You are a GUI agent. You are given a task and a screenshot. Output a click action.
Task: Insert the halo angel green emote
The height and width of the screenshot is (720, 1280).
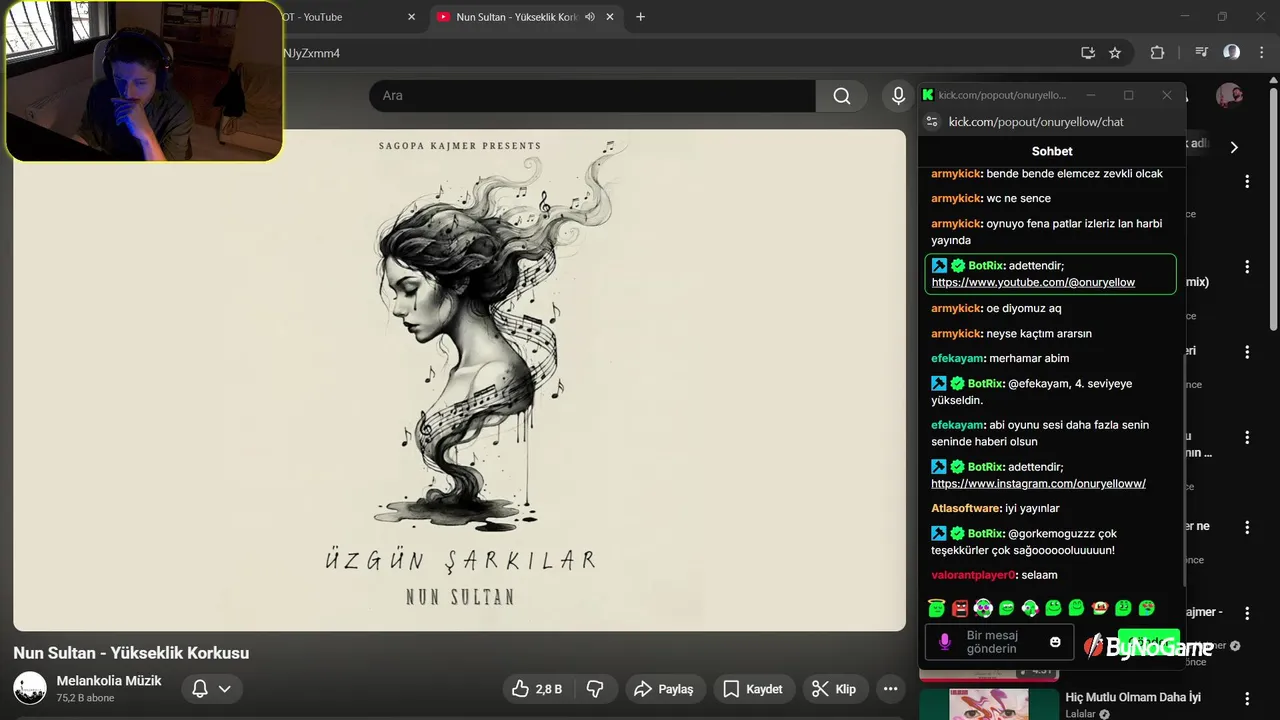937,608
